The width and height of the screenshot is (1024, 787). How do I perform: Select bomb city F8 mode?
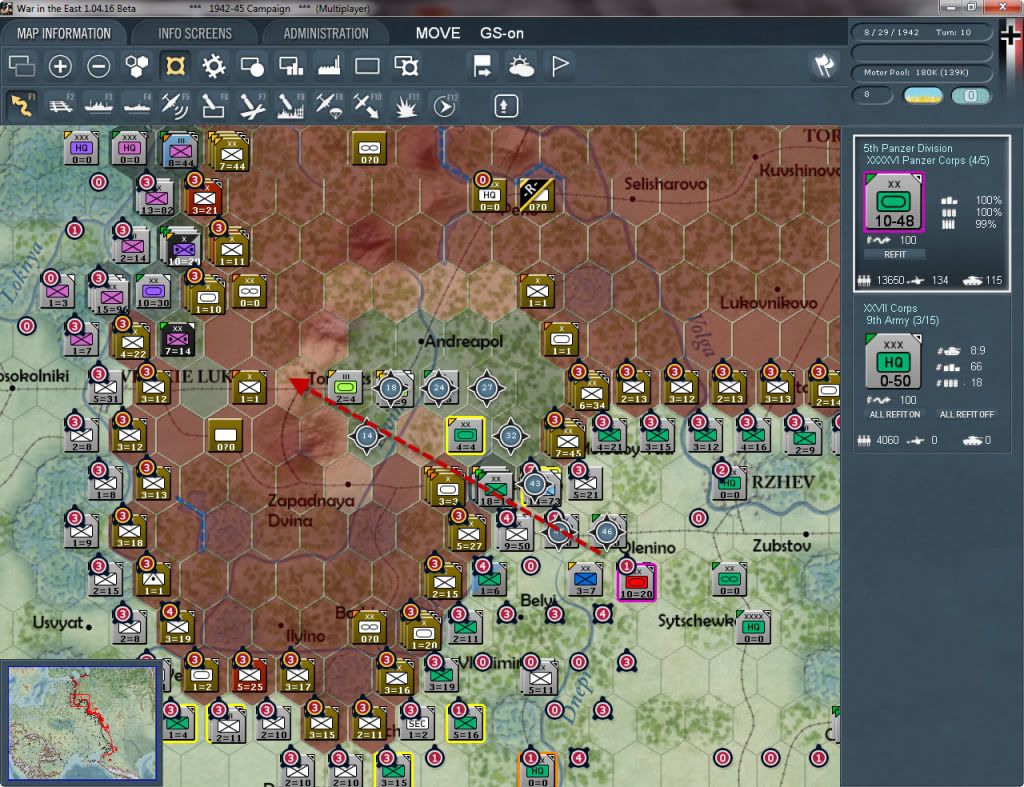coord(291,105)
